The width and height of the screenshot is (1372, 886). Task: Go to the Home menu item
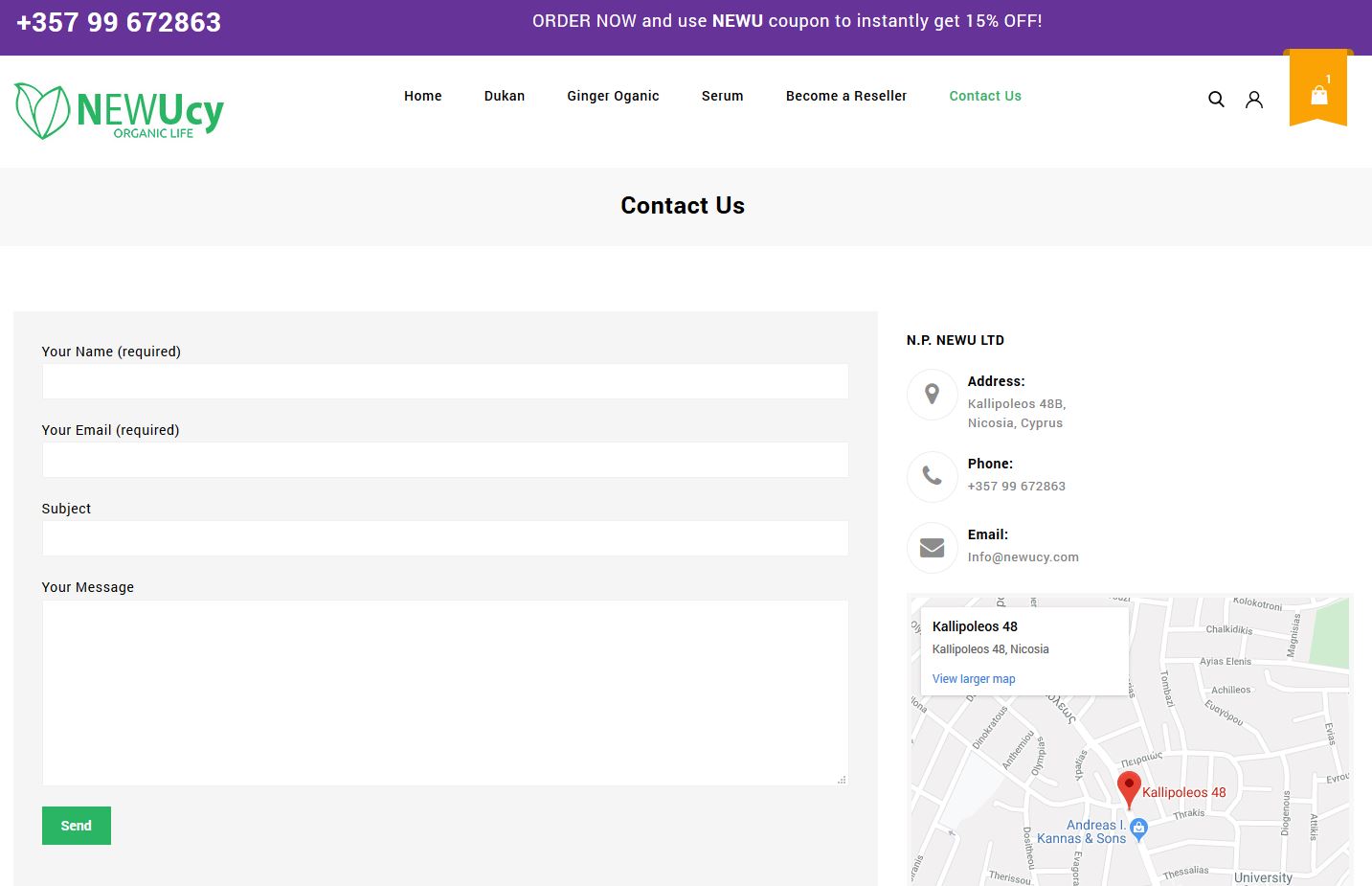(422, 96)
